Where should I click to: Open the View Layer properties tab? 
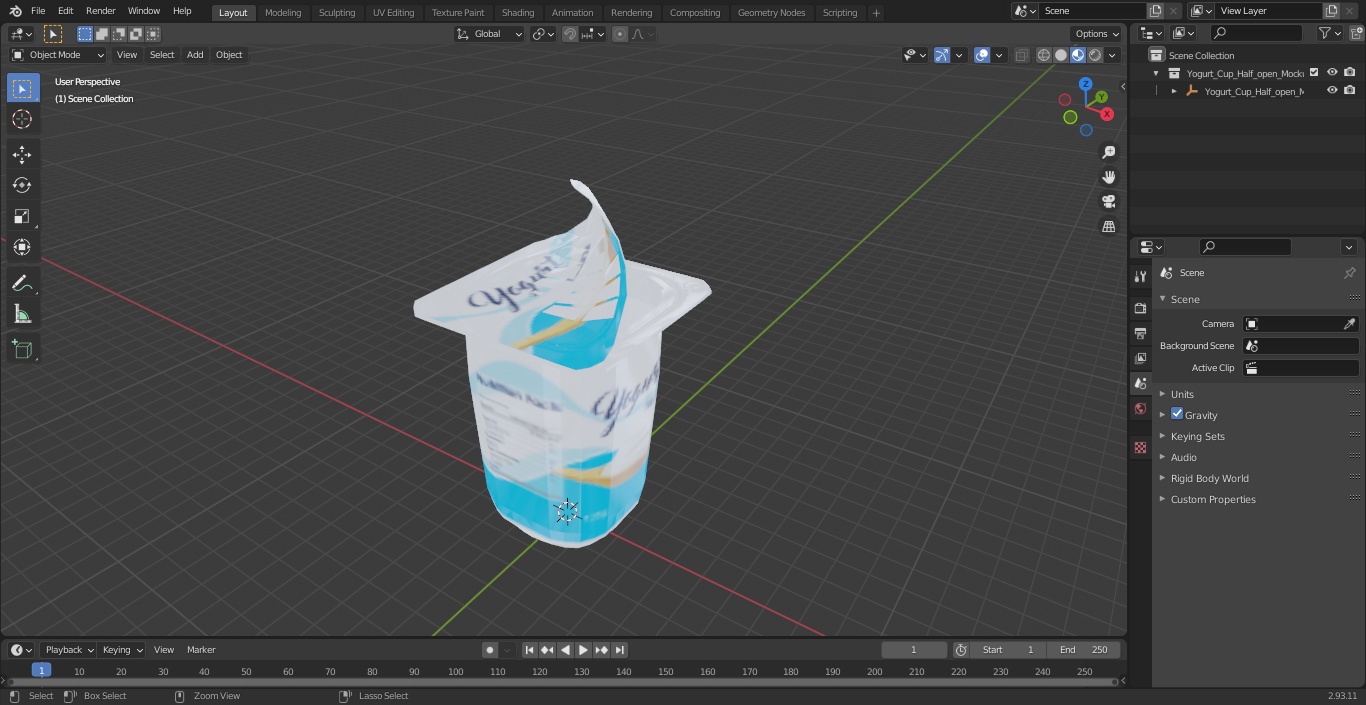pyautogui.click(x=1140, y=358)
